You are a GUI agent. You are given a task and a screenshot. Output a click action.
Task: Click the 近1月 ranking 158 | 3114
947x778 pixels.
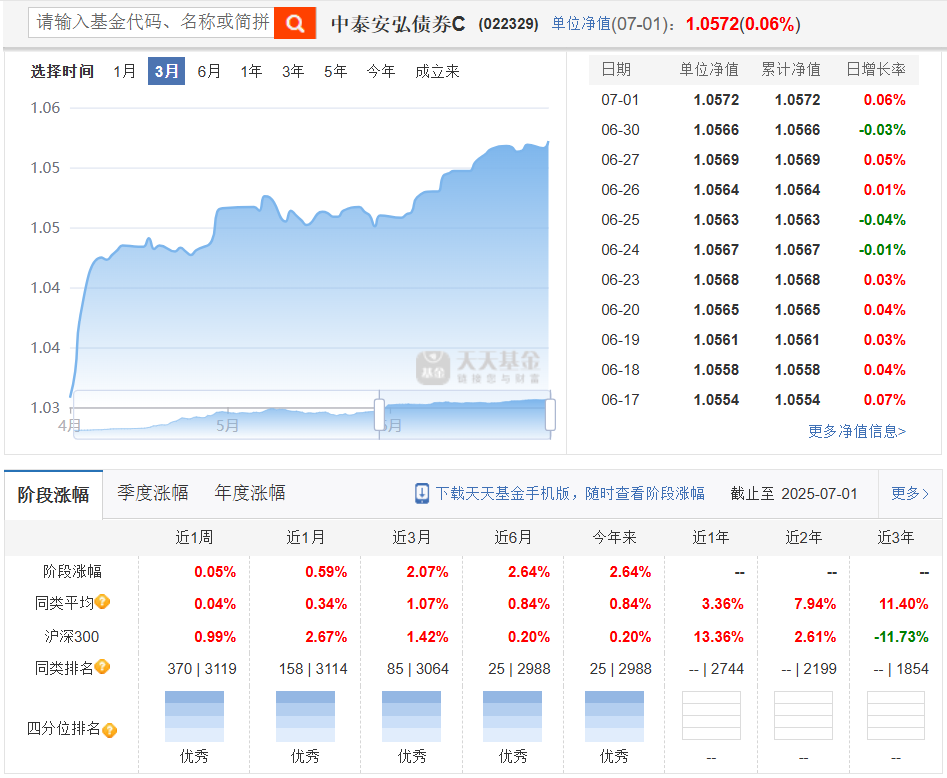(313, 669)
